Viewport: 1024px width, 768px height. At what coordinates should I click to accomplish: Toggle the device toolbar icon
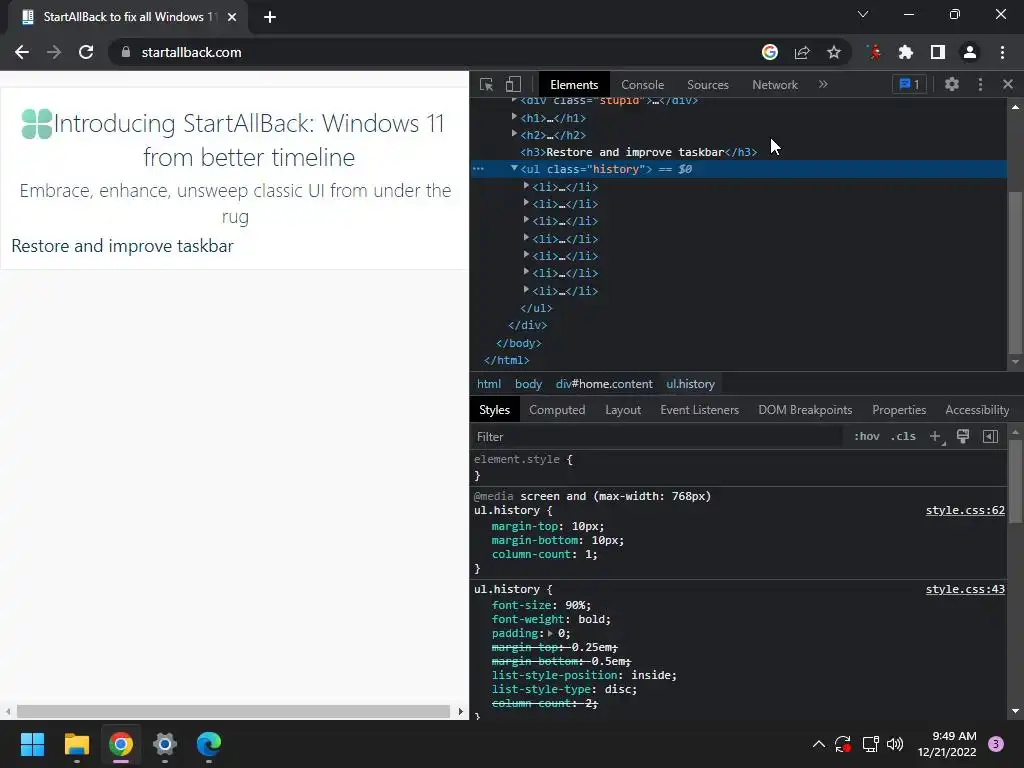click(513, 84)
